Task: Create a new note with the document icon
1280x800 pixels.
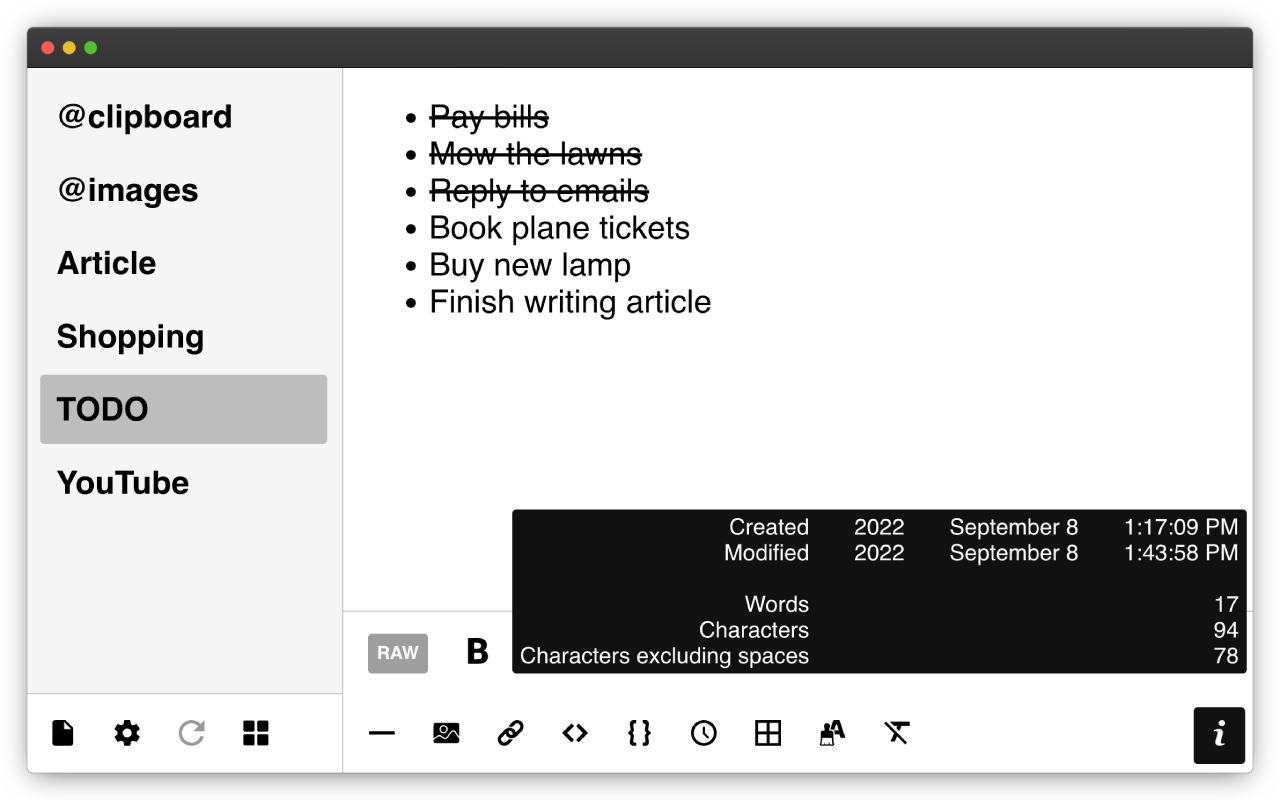Action: tap(63, 733)
